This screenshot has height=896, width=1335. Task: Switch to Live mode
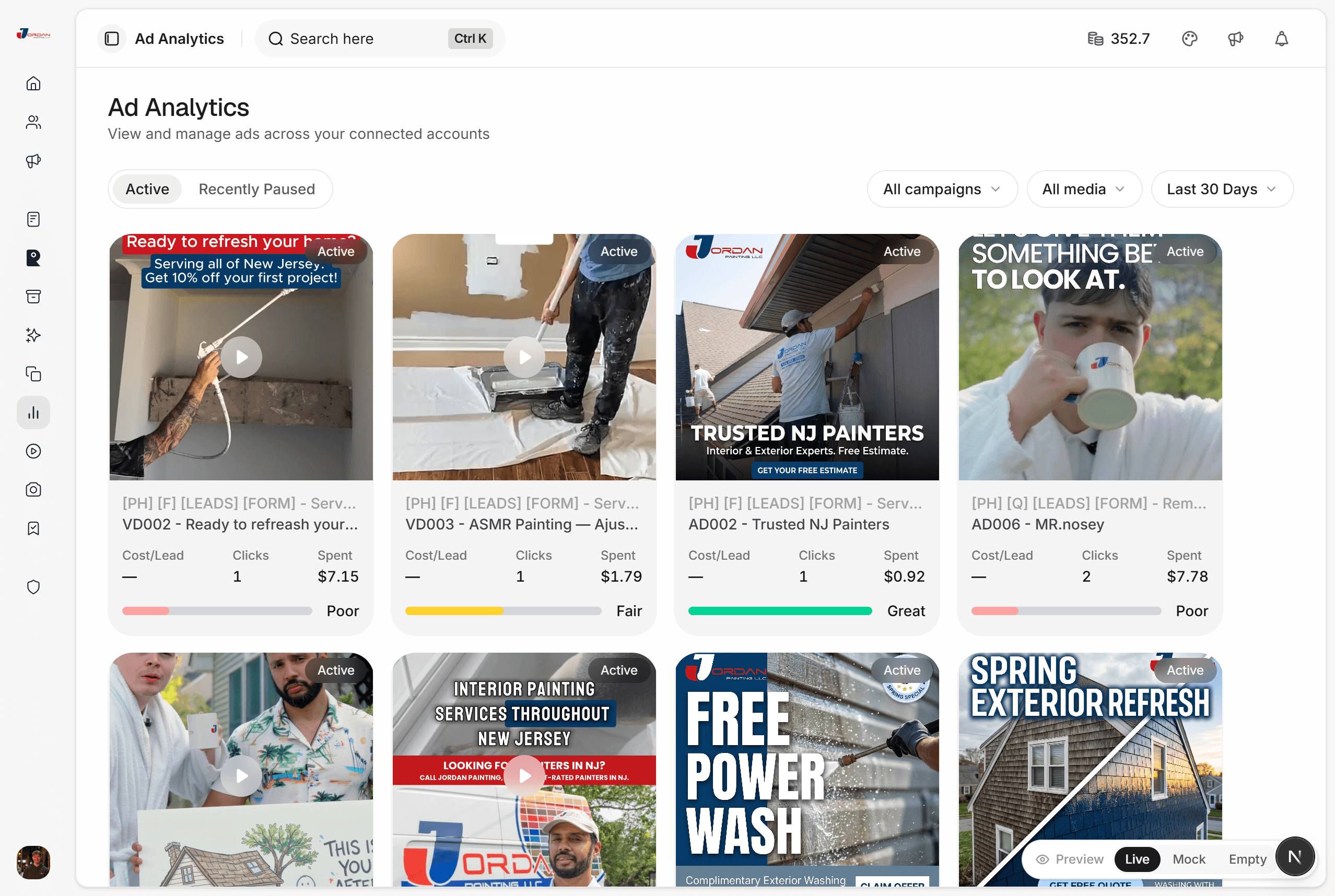tap(1137, 859)
